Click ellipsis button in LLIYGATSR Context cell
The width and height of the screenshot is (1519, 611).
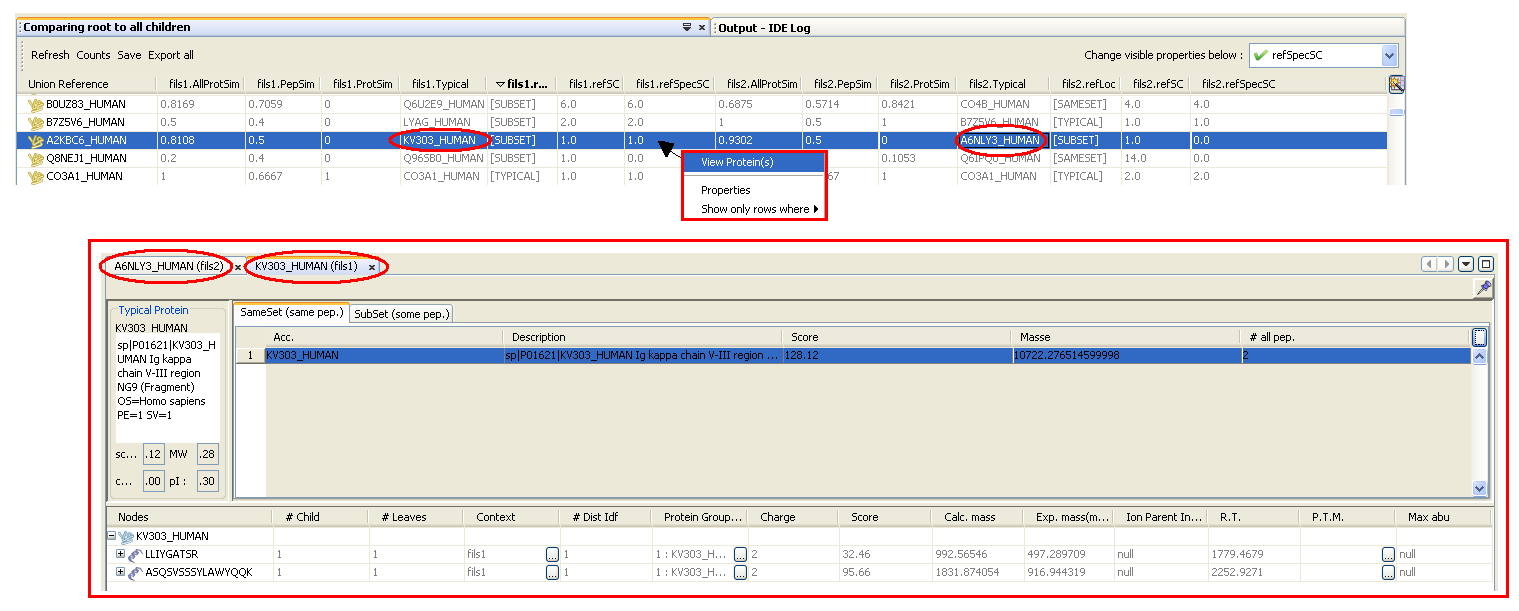tap(552, 554)
